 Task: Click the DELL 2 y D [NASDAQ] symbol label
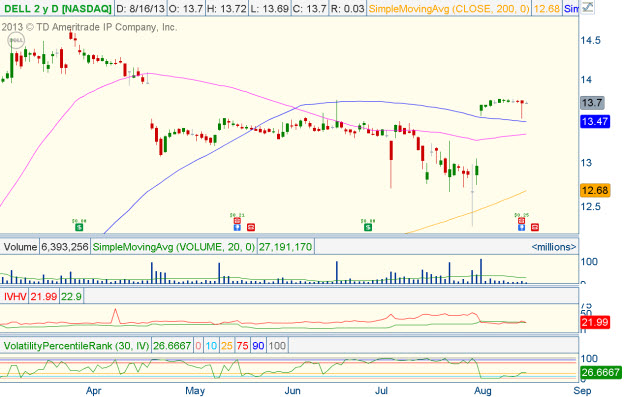pyautogui.click(x=57, y=8)
